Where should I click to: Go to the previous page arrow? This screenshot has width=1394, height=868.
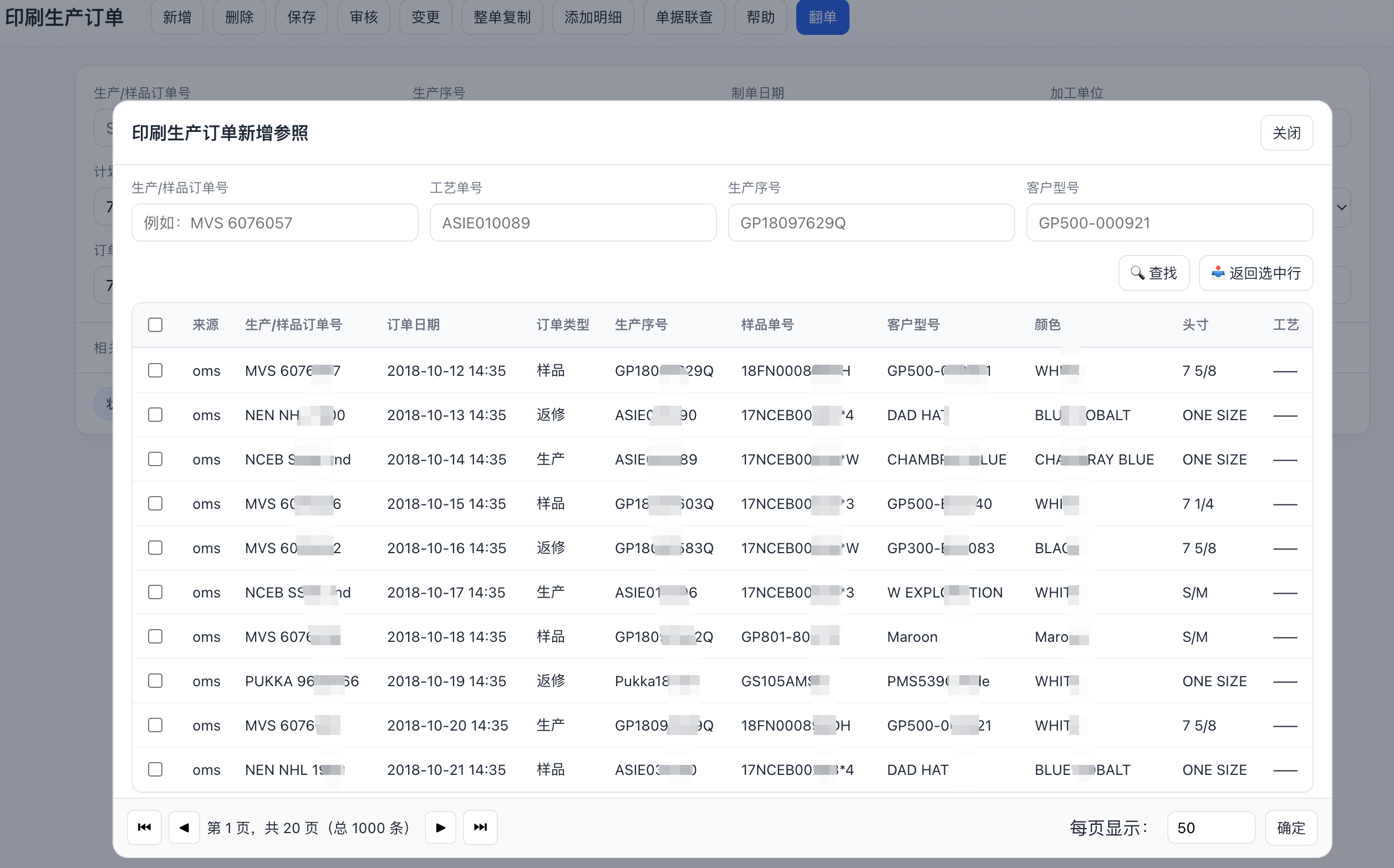184,827
